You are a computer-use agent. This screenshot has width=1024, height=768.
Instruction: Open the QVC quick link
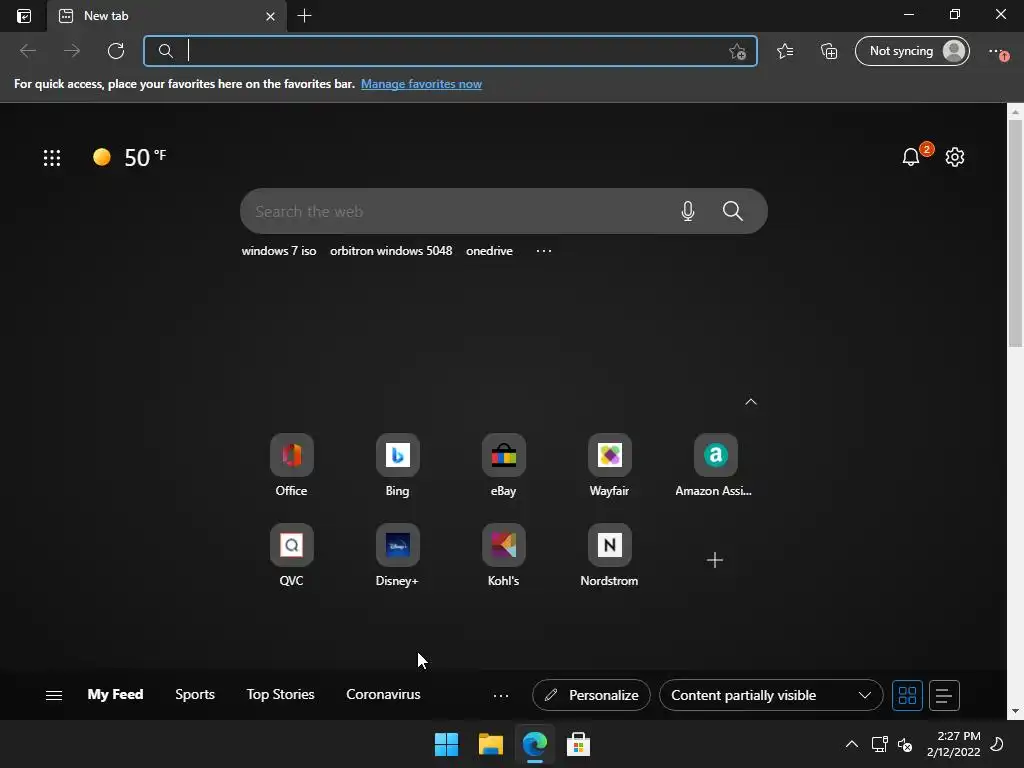291,556
